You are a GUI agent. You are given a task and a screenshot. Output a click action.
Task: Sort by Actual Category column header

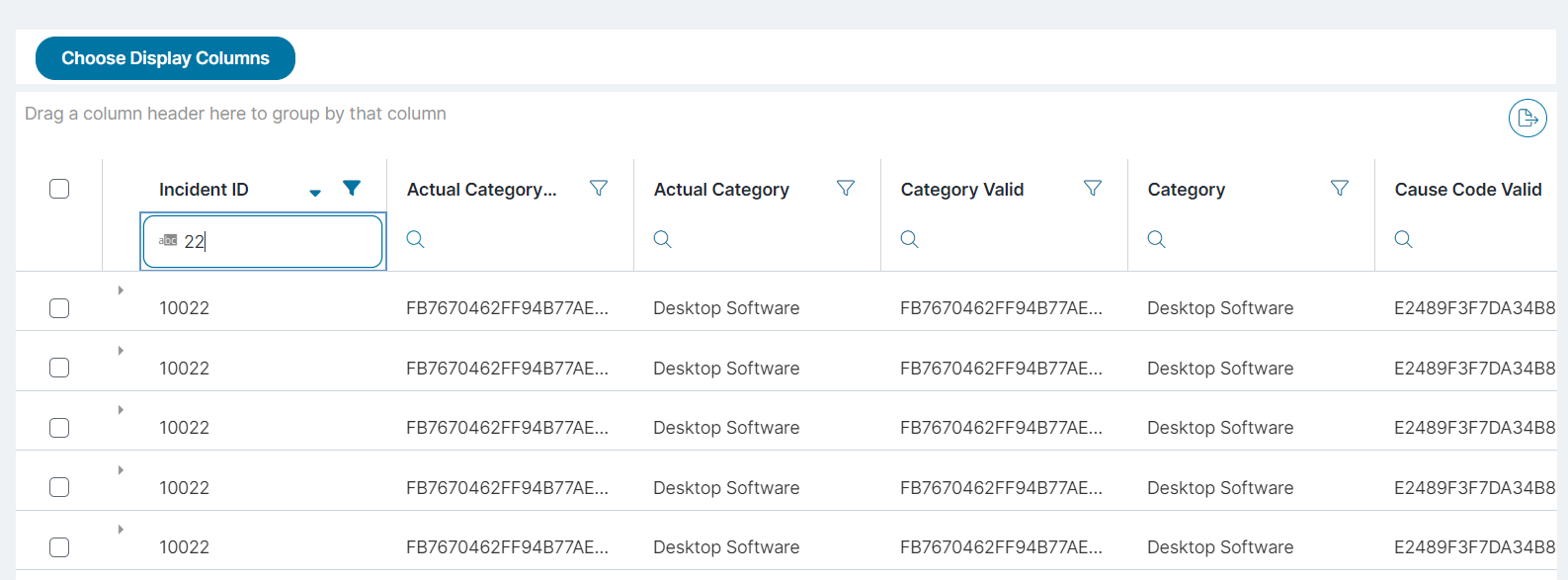(721, 190)
